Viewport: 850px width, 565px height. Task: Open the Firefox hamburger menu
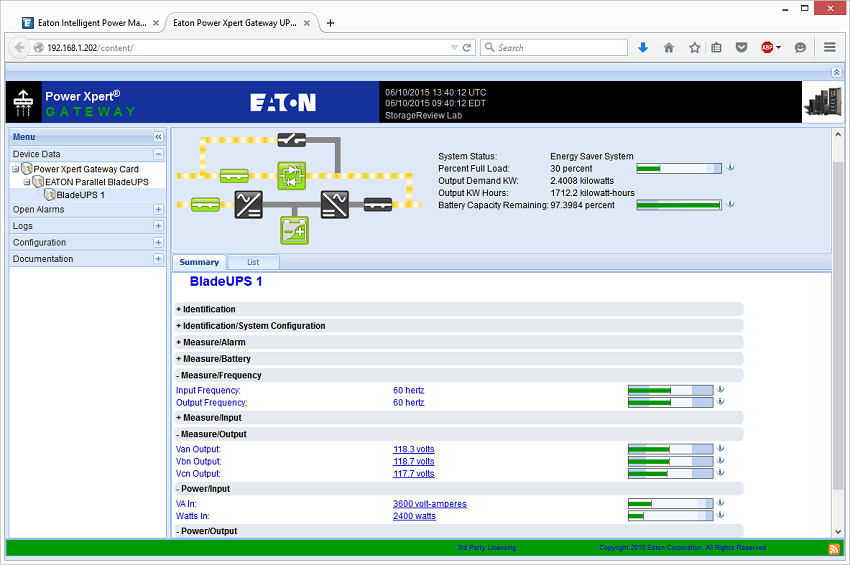point(829,47)
